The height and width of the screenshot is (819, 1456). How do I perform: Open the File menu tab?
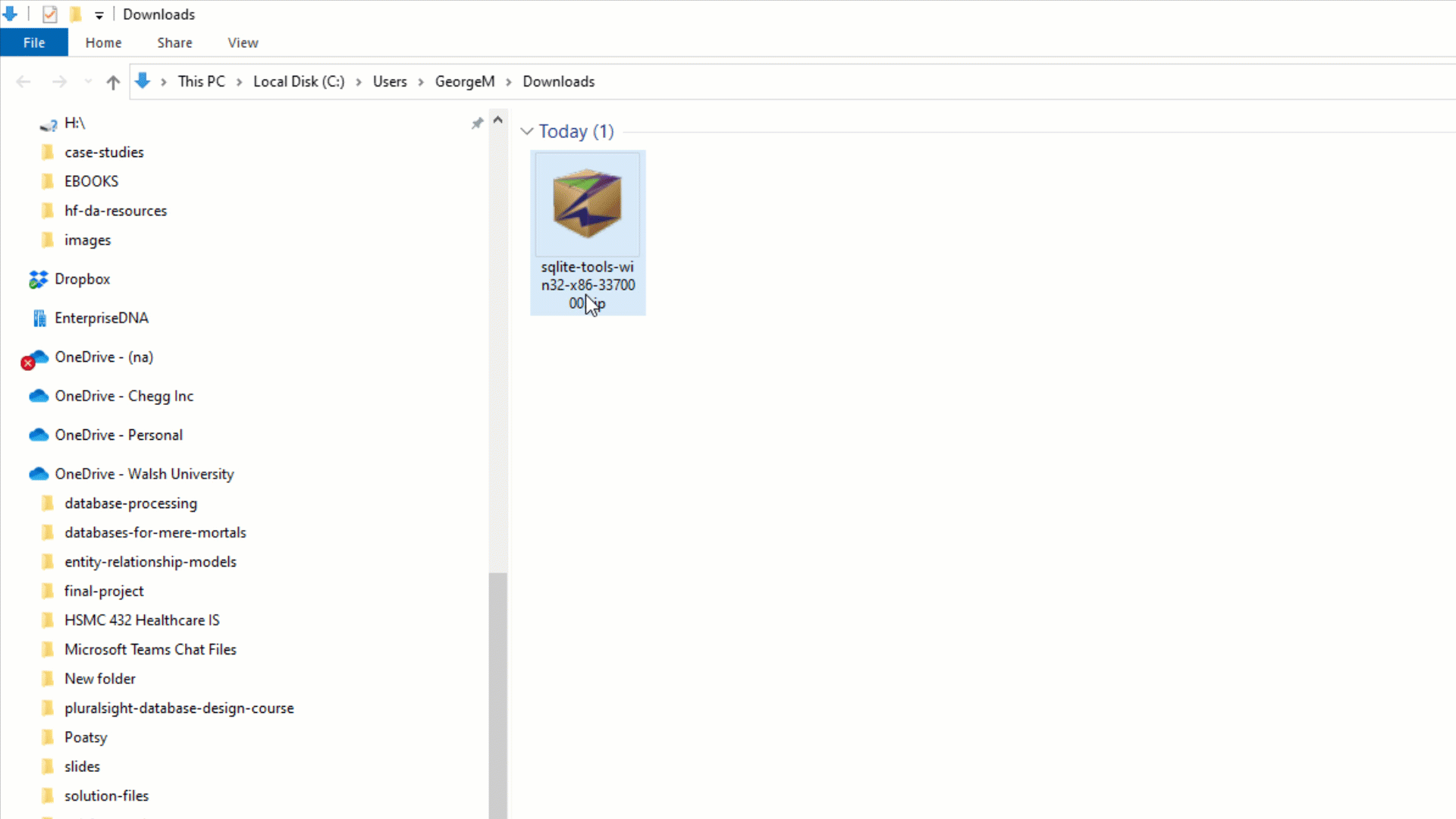34,42
